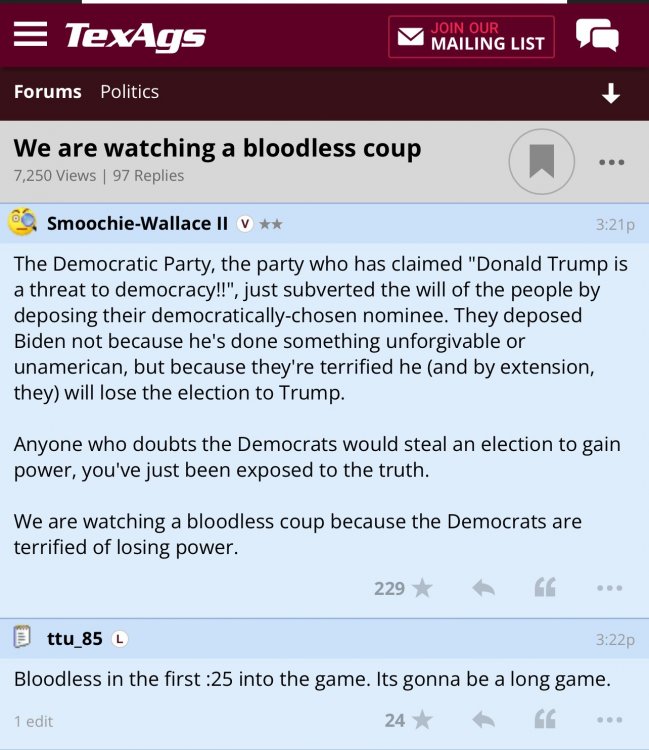This screenshot has height=750, width=649.
Task: Bookmark this thread
Action: (541, 161)
